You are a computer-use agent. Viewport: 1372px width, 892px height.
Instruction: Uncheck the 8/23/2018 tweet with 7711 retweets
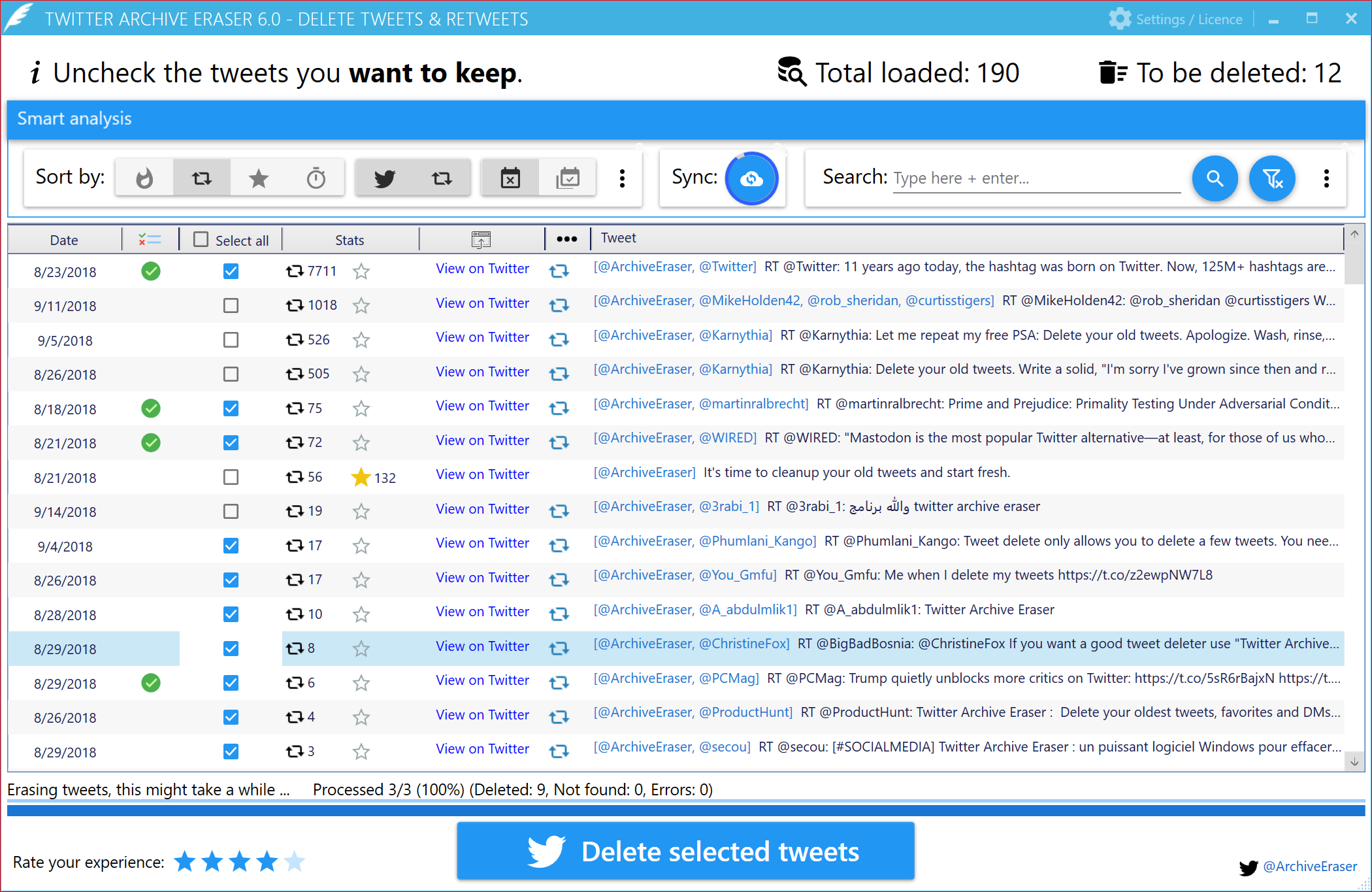(231, 271)
